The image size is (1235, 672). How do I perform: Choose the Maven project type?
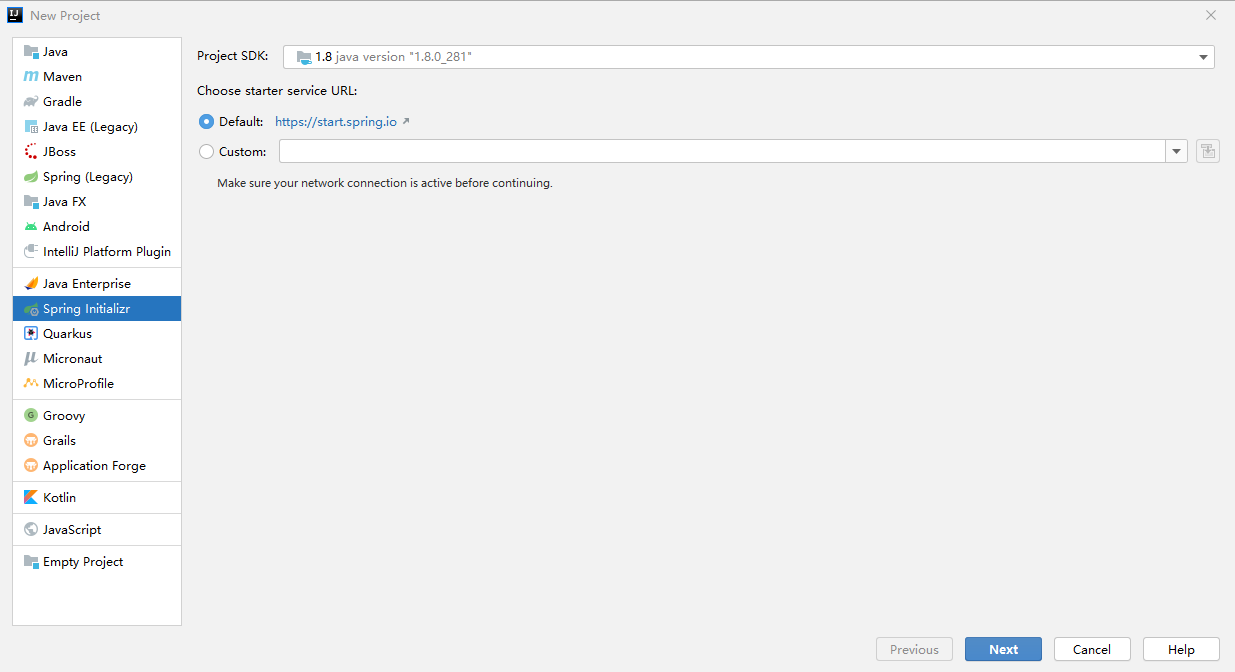[97, 77]
